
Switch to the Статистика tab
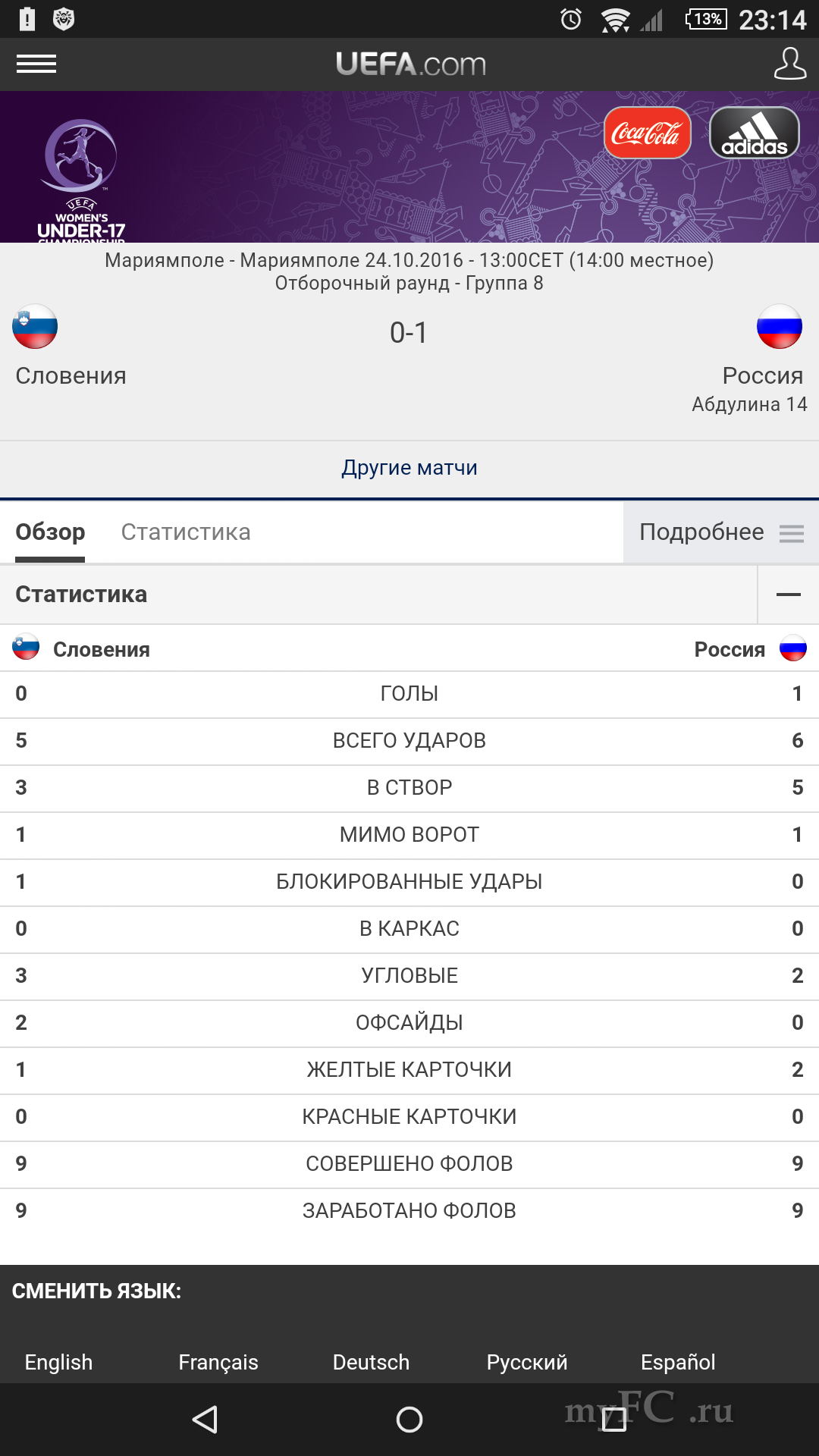click(x=186, y=532)
